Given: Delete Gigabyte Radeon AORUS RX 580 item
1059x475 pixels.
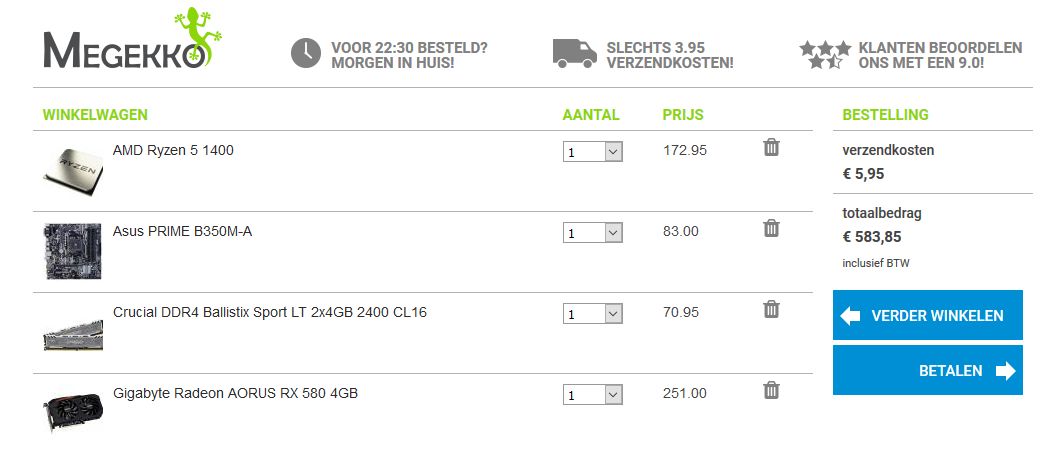Looking at the screenshot, I should [771, 391].
